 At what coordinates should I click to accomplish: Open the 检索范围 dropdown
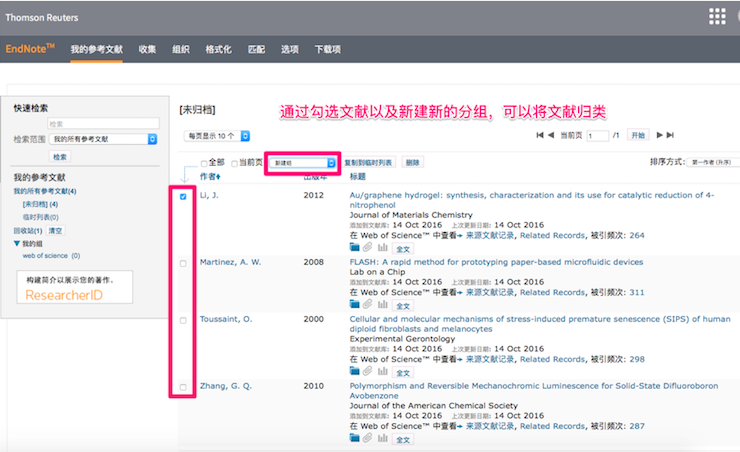pyautogui.click(x=103, y=139)
